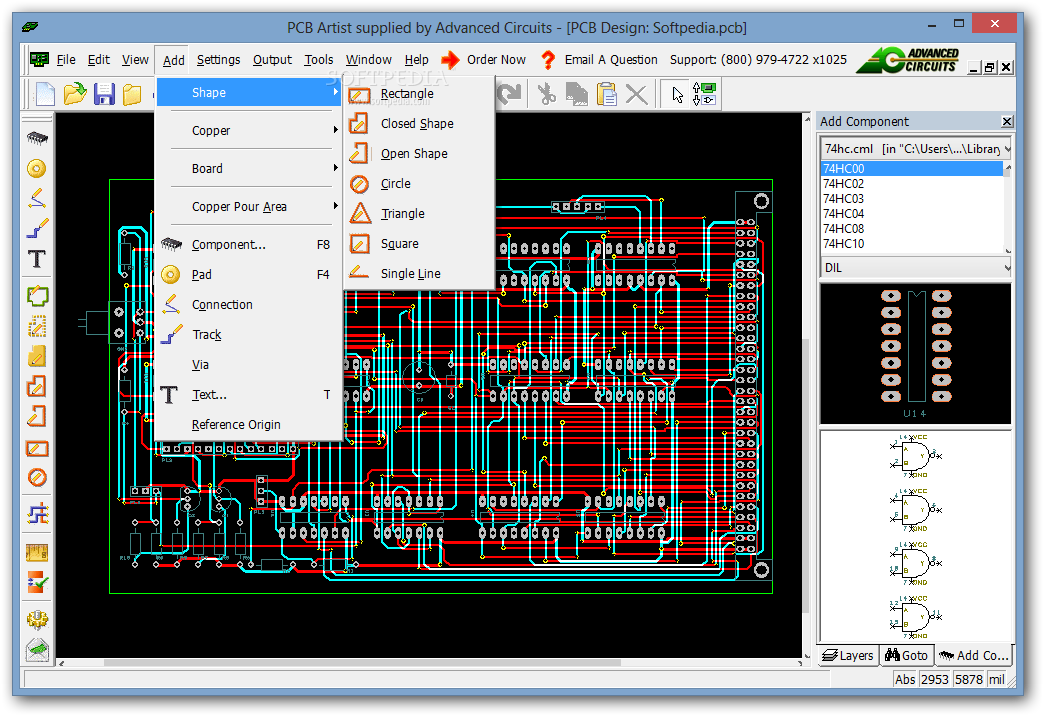Click the New document toolbar icon
The width and height of the screenshot is (1044, 716).
(x=45, y=94)
